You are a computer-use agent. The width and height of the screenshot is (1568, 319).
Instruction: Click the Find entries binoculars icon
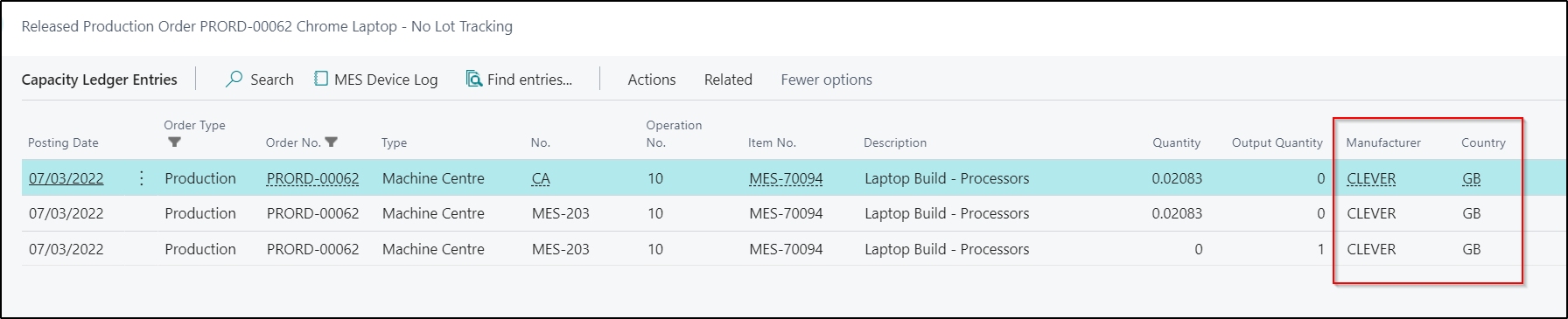pyautogui.click(x=473, y=79)
